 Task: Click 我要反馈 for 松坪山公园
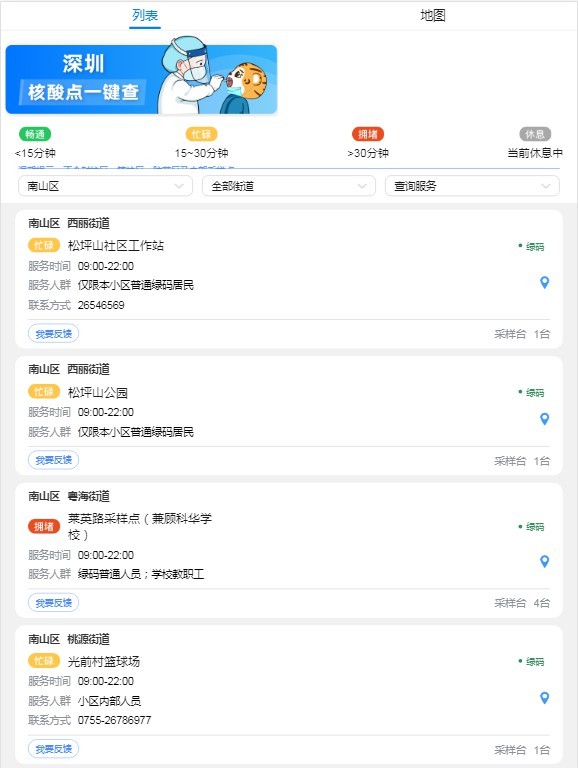pyautogui.click(x=53, y=460)
